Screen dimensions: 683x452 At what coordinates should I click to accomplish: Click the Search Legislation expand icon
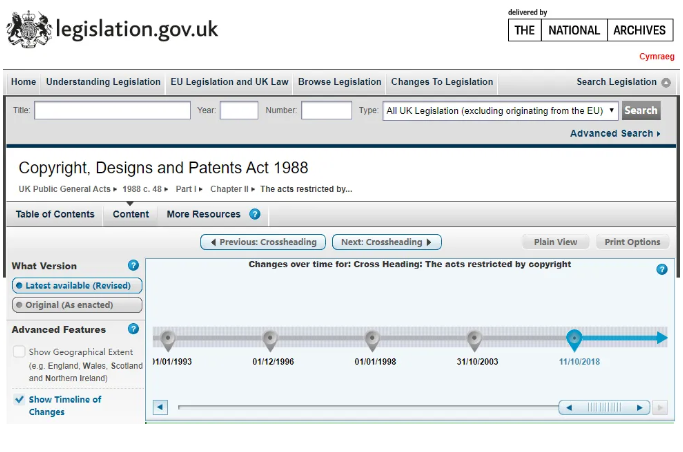667,83
